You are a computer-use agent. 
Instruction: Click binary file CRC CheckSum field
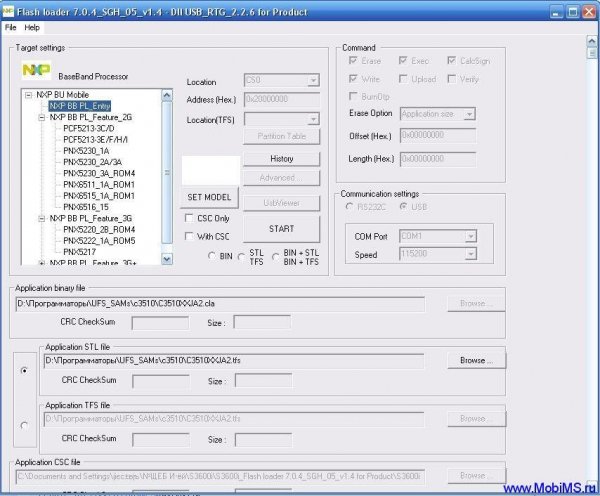point(160,323)
